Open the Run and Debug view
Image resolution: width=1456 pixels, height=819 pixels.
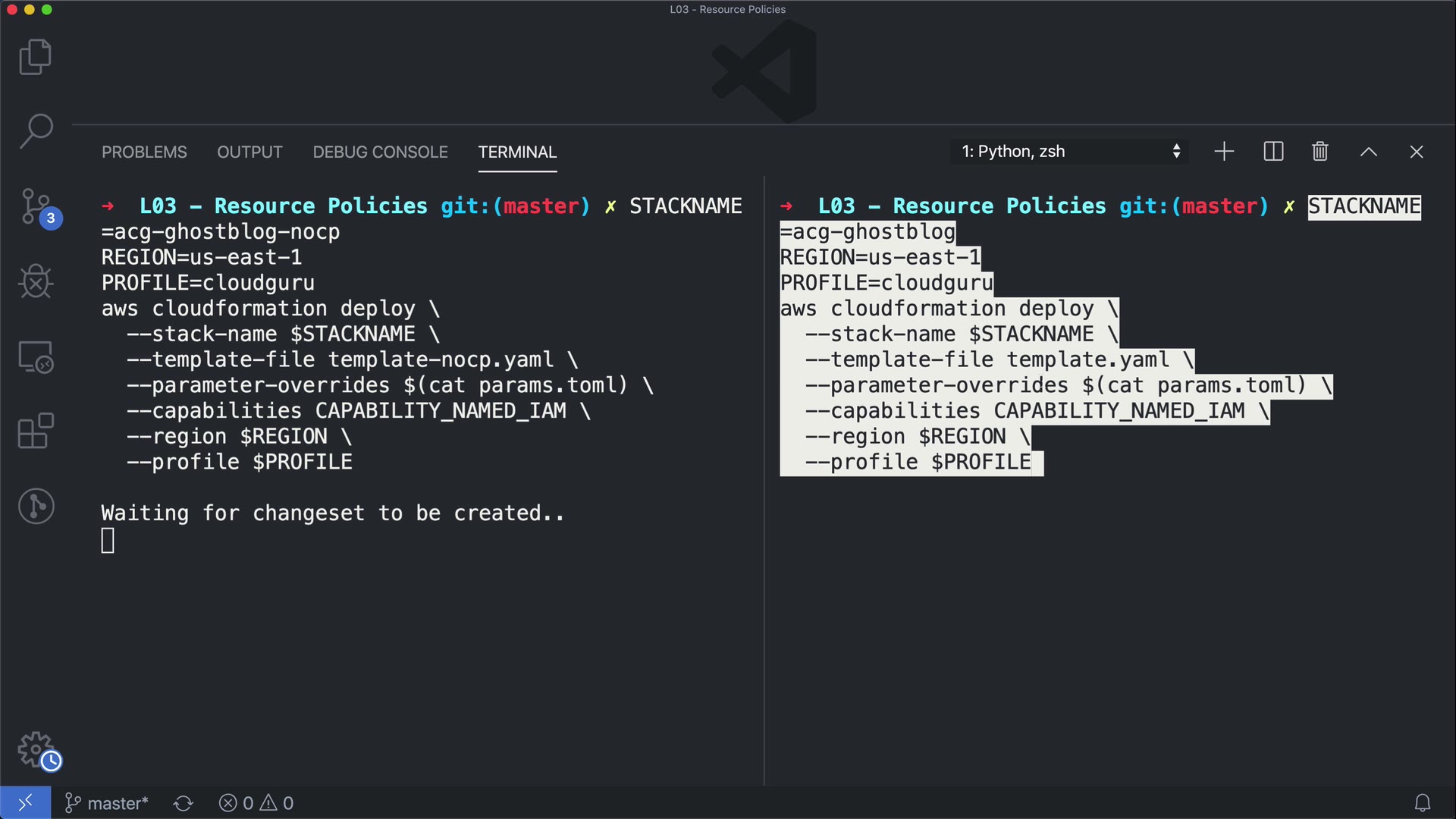click(x=35, y=281)
